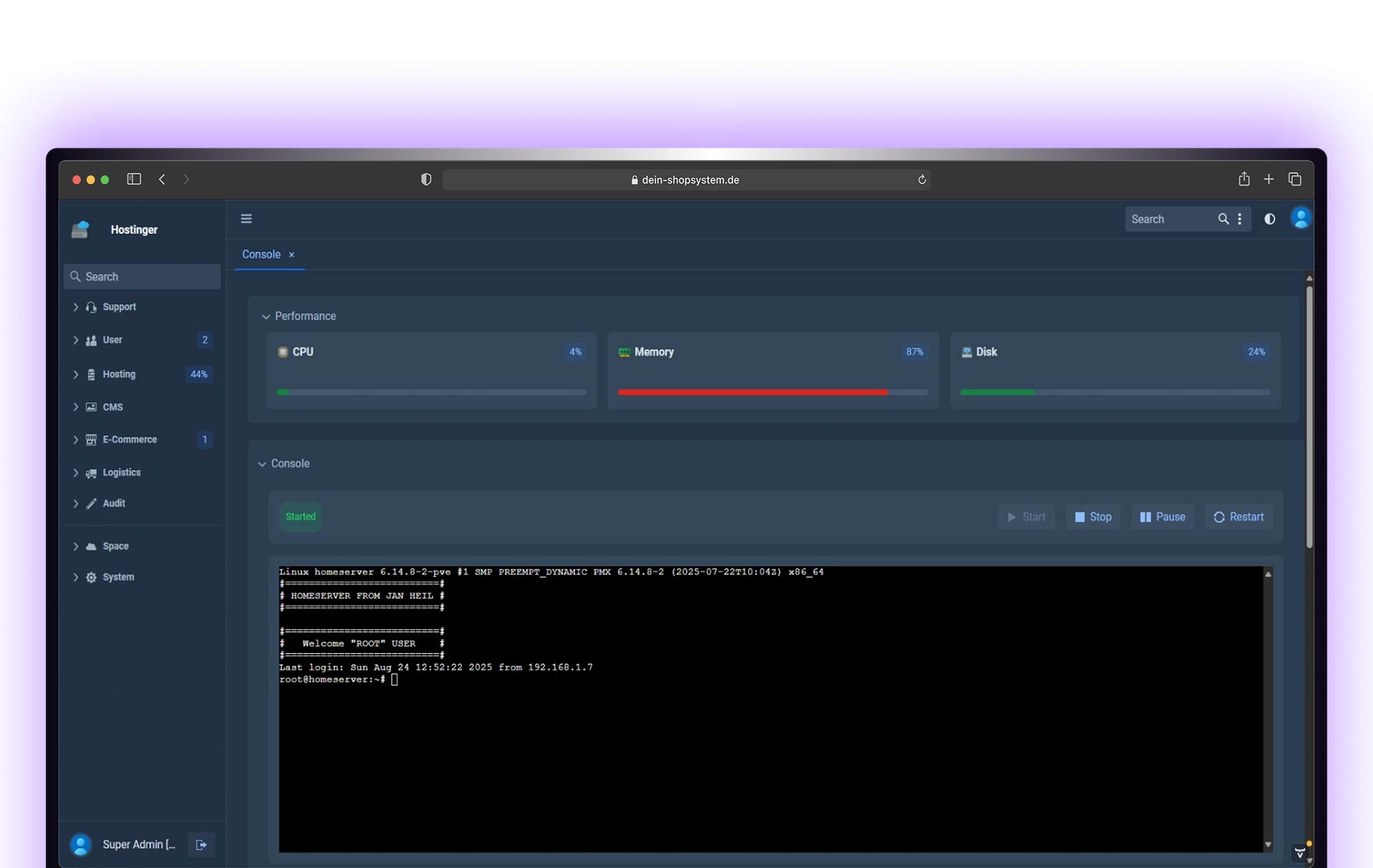The width and height of the screenshot is (1373, 868).
Task: Reload the page with the refresh icon
Action: click(x=922, y=180)
